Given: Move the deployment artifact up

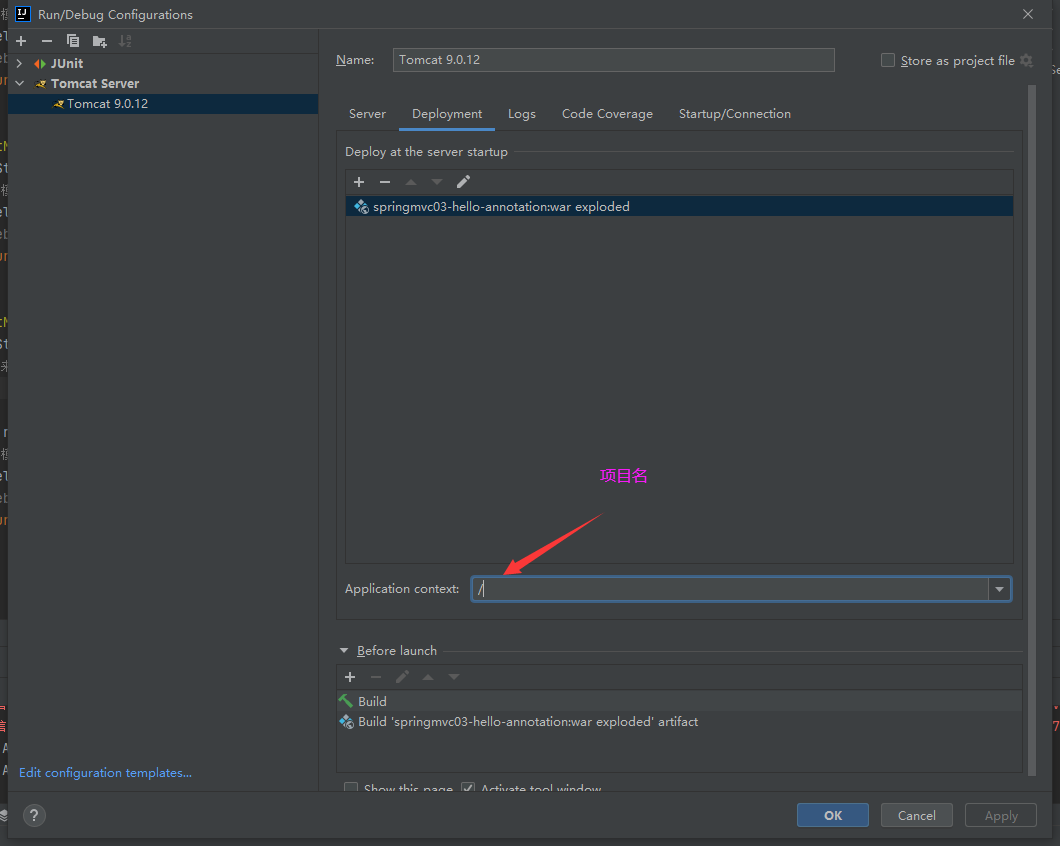Looking at the screenshot, I should [410, 182].
